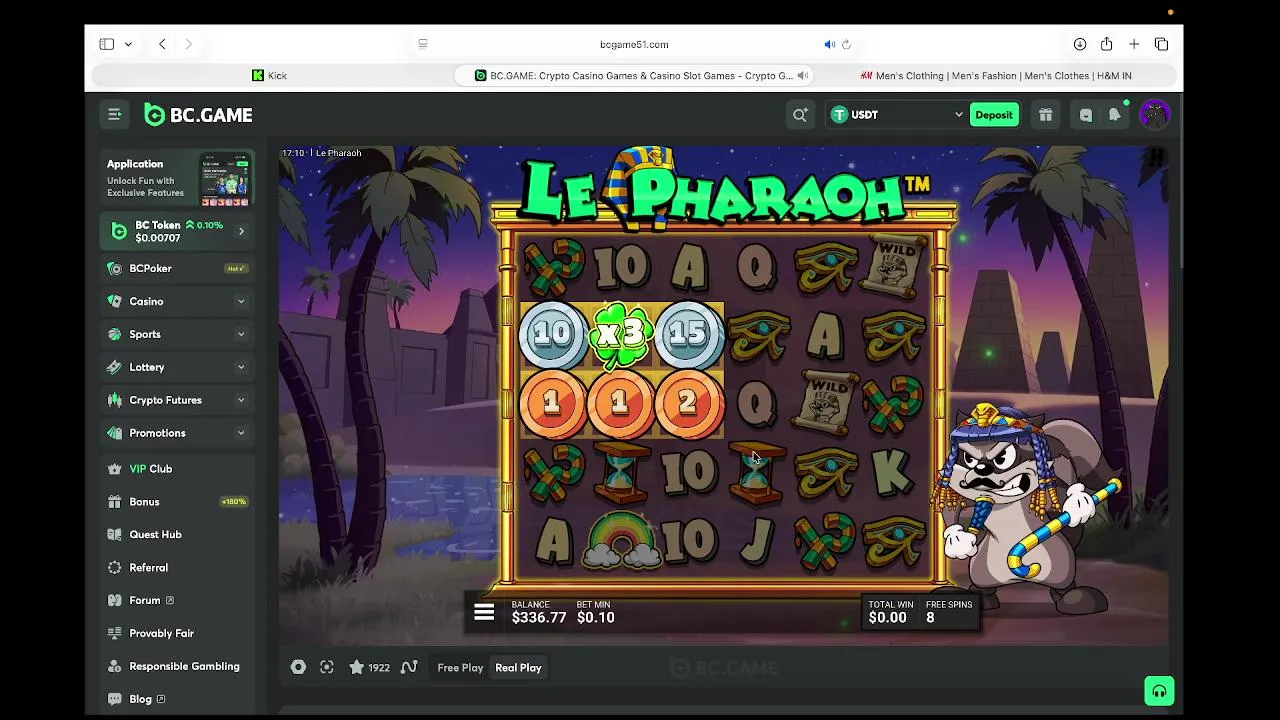Open the USDT currency dropdown
Image resolution: width=1280 pixels, height=720 pixels.
coord(896,115)
